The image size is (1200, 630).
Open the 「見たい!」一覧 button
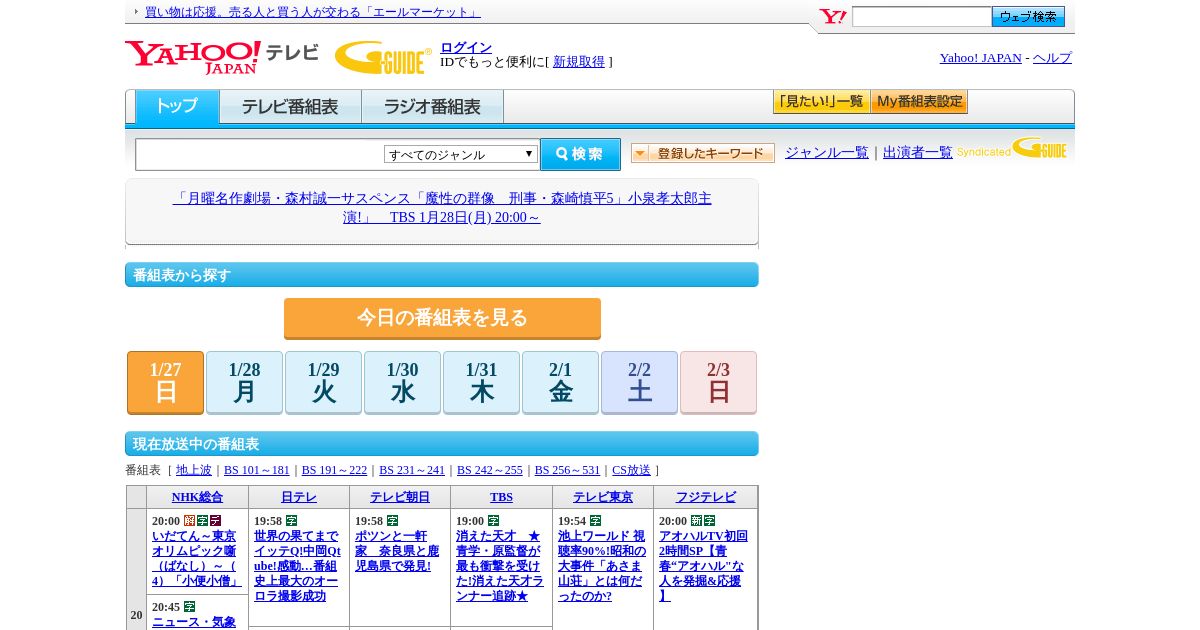821,102
